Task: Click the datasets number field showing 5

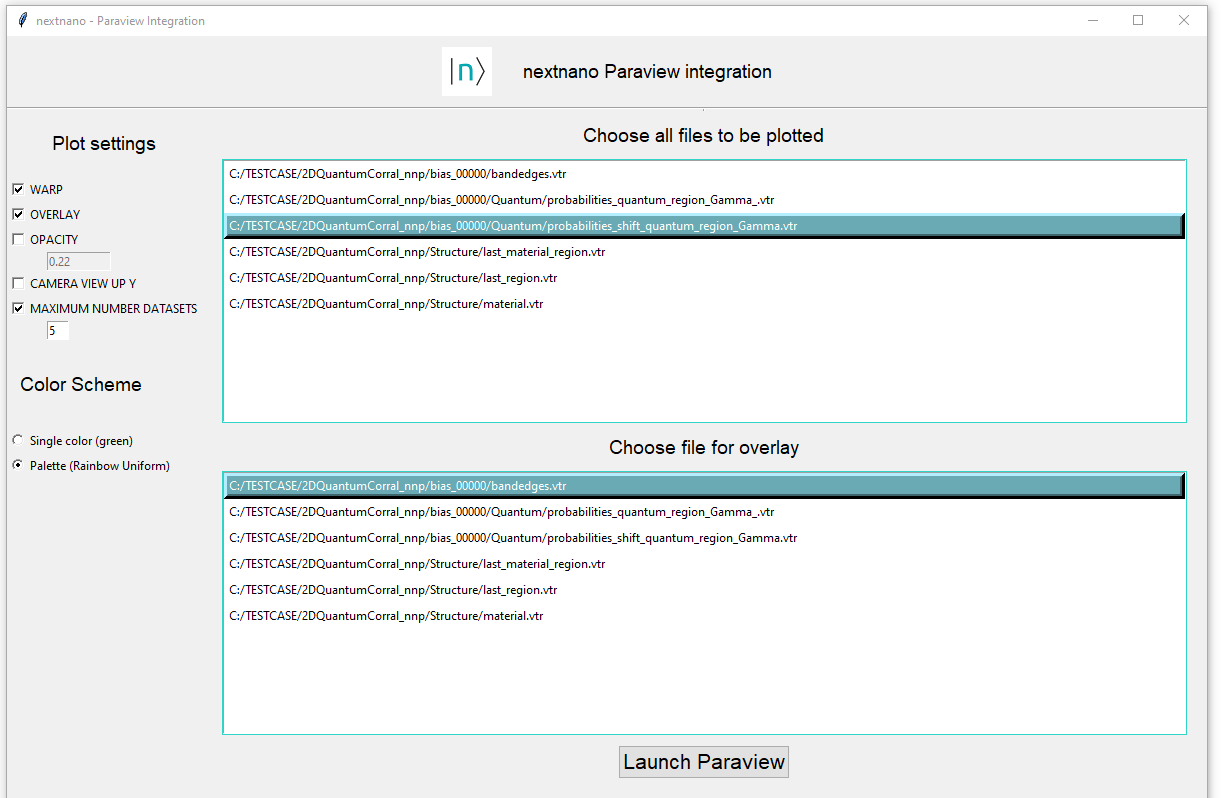Action: coord(57,330)
